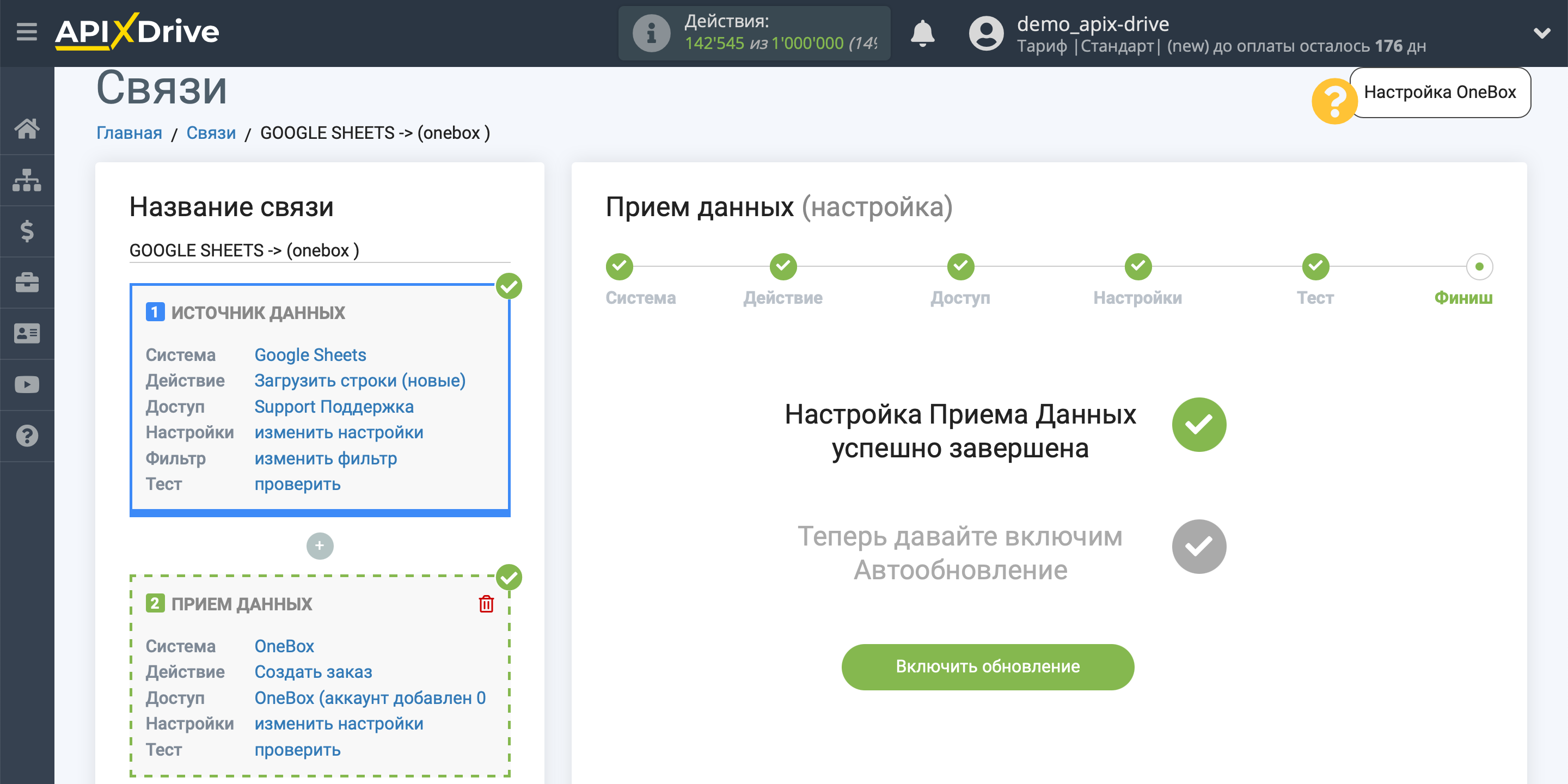This screenshot has height=784, width=1568.
Task: Select the ИСТОЧНИК ДАННЫХ block header
Action: tap(258, 313)
